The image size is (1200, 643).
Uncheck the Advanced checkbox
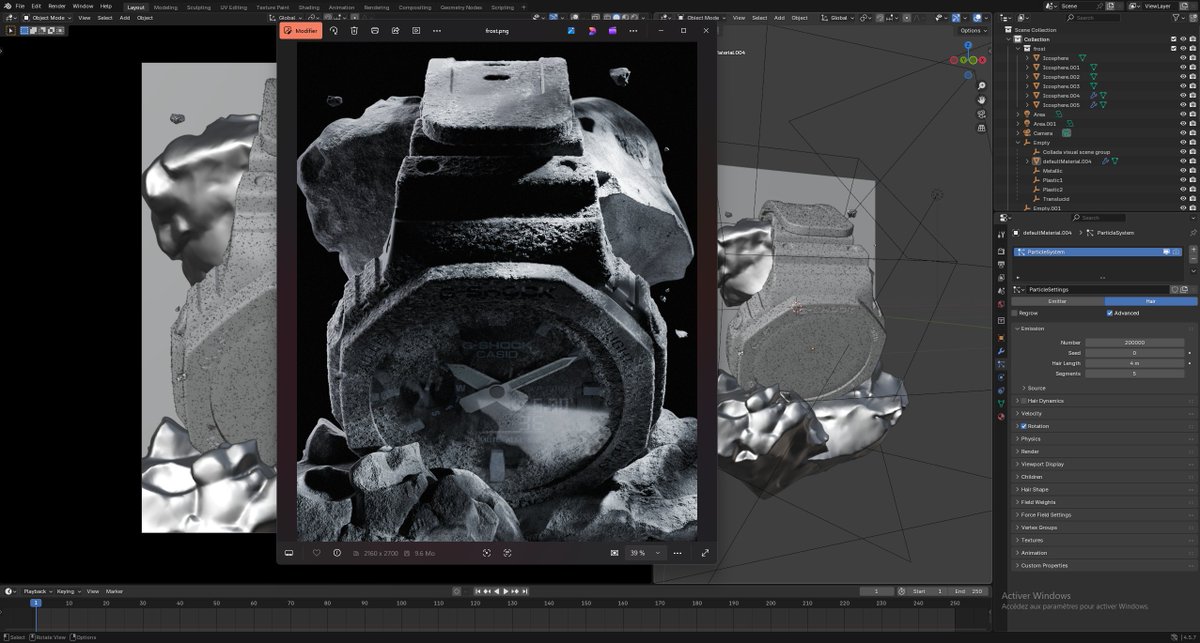pos(1110,313)
